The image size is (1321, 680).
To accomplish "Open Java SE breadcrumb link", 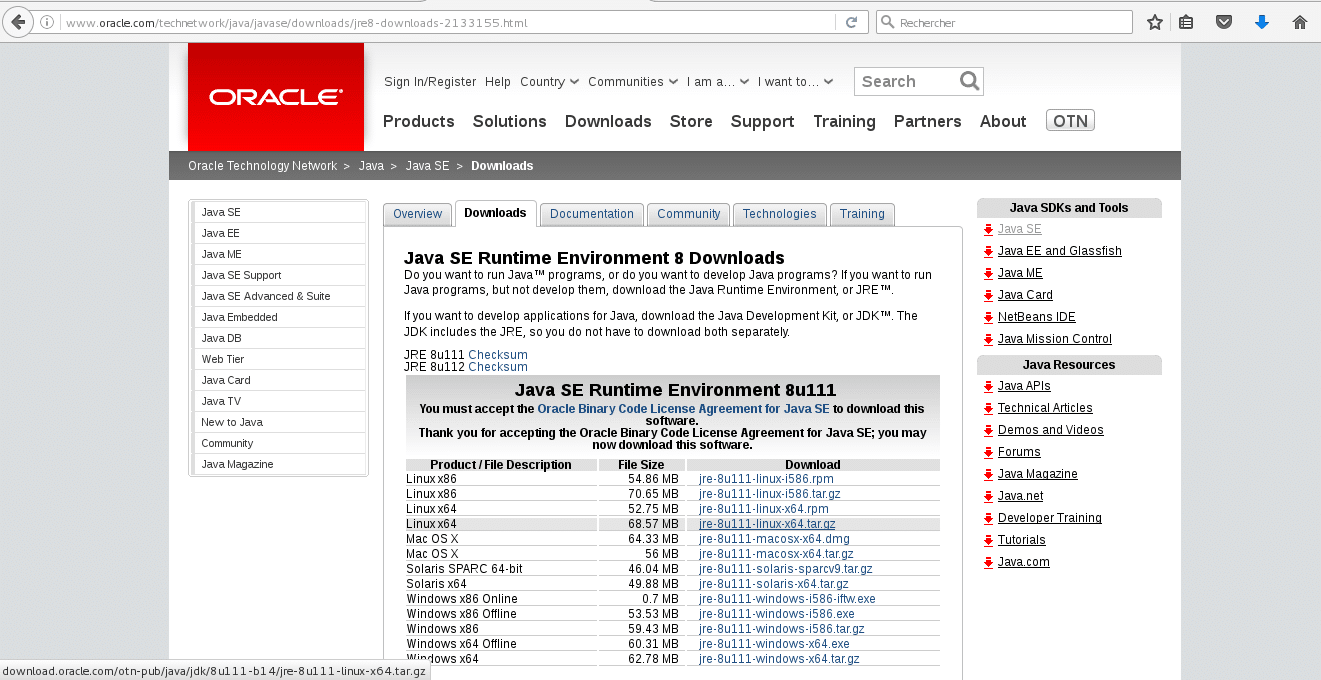I will [428, 166].
